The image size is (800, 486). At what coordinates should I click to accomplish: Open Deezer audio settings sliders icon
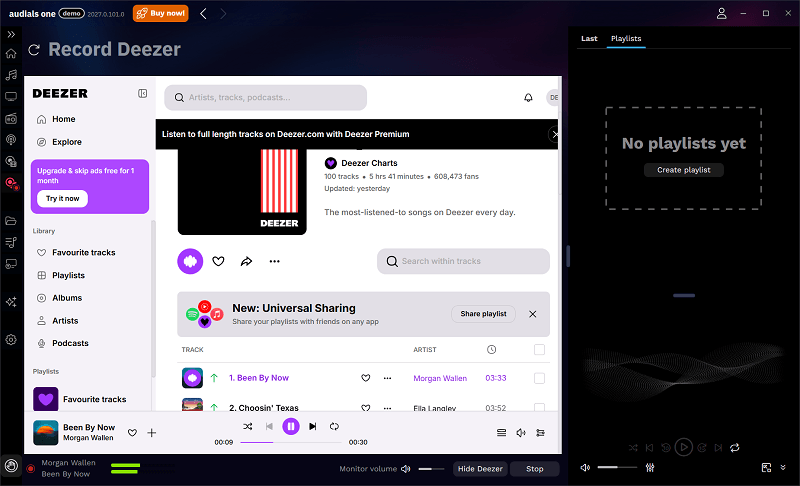pyautogui.click(x=540, y=432)
